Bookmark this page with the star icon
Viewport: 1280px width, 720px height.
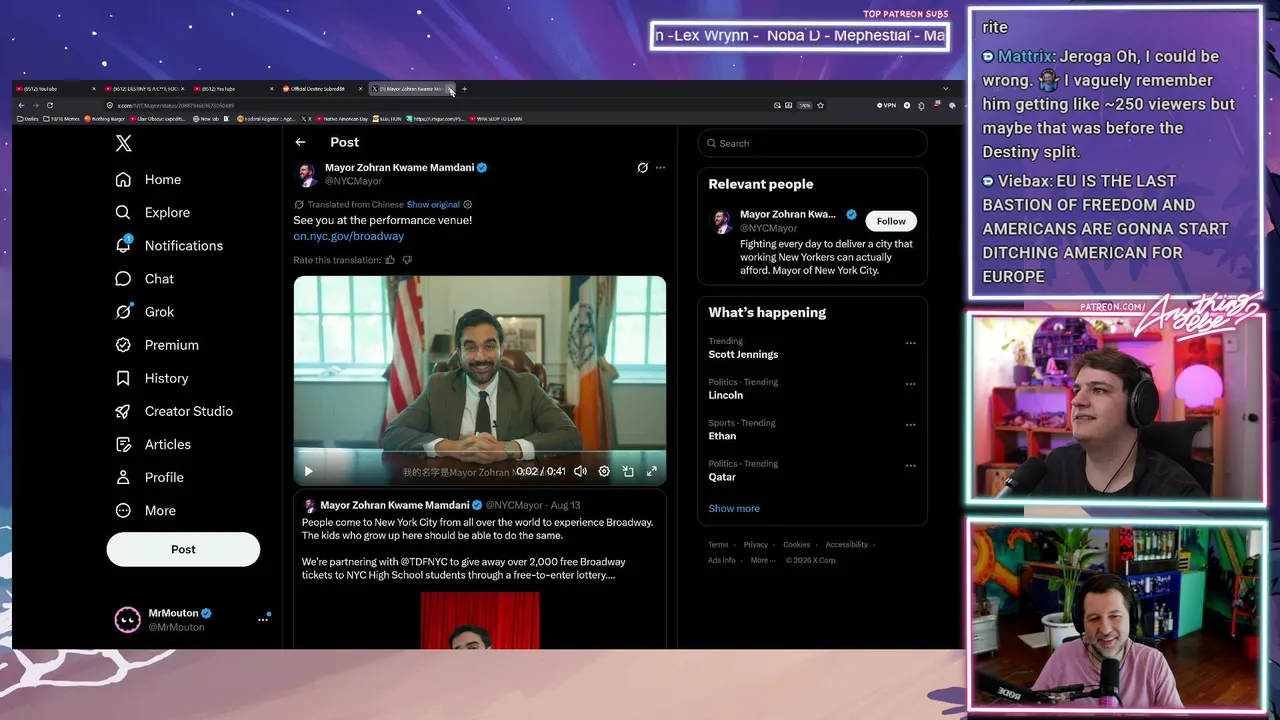[x=821, y=105]
